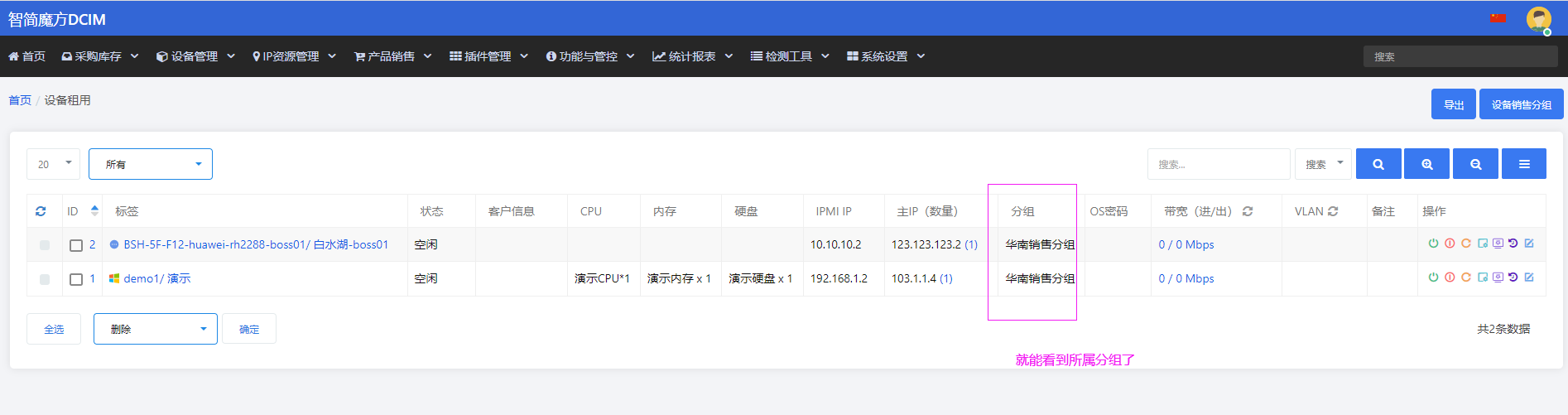Click the 共2条数据 record count text
Image resolution: width=1568 pixels, height=415 pixels.
pos(1503,329)
